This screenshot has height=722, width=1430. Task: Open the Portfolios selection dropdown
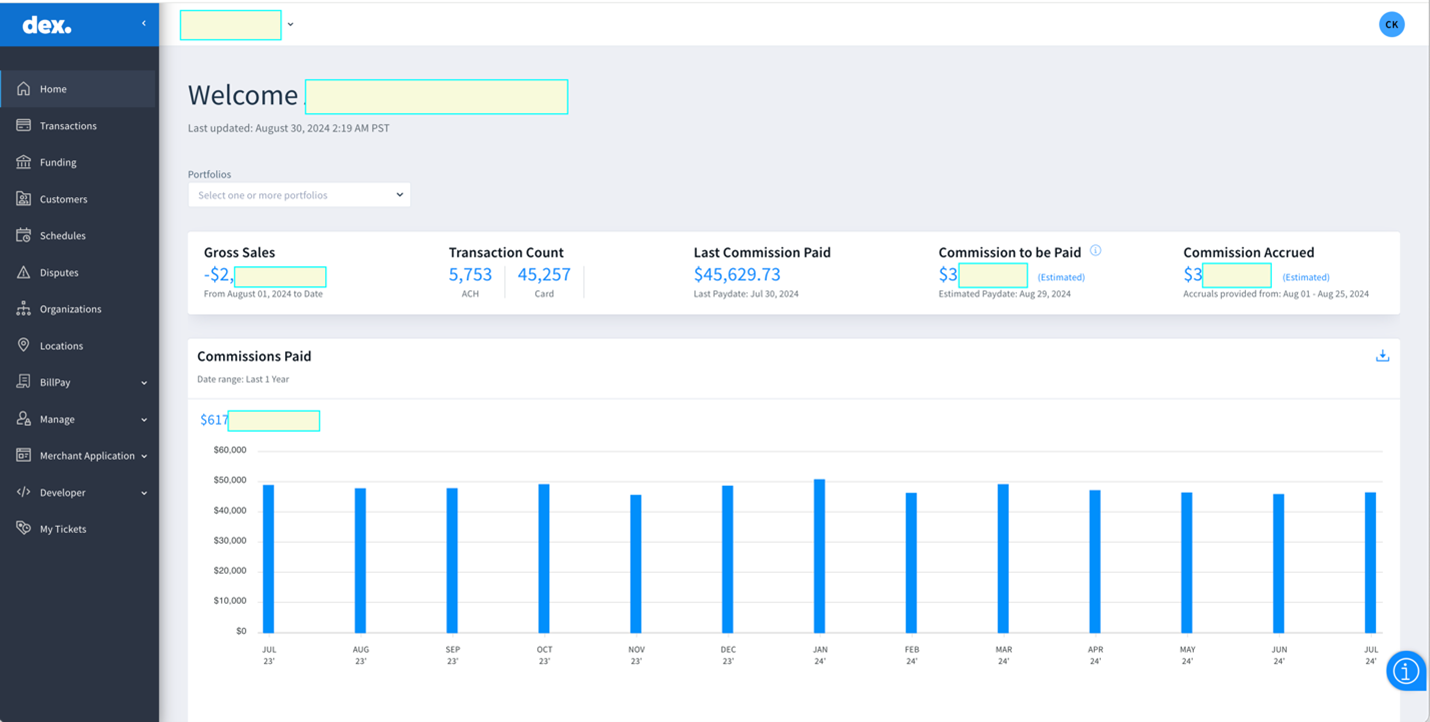point(298,194)
